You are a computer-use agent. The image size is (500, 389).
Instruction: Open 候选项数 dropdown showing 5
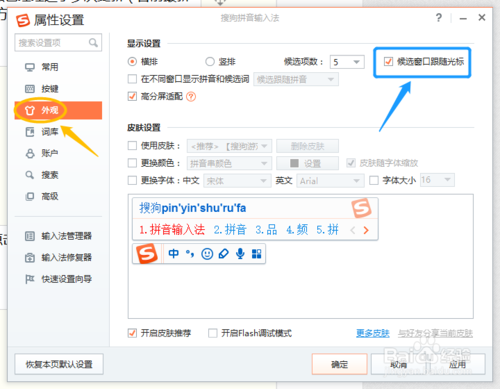coord(347,62)
